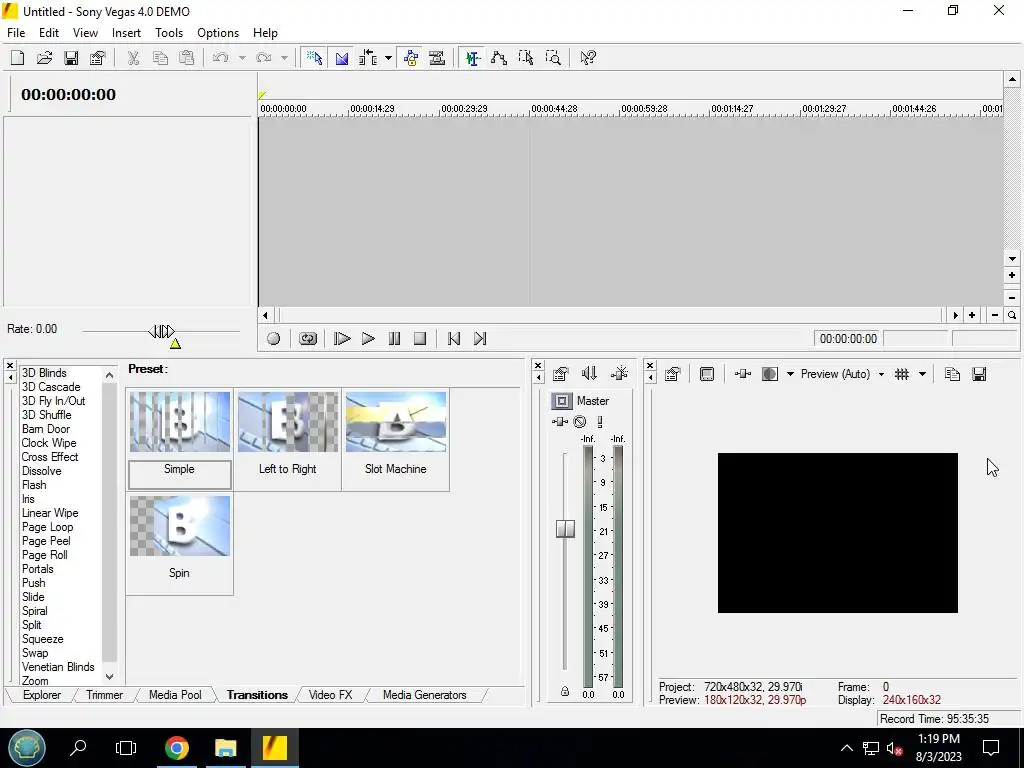The image size is (1024, 768).
Task: Click the New project icon
Action: 18,58
